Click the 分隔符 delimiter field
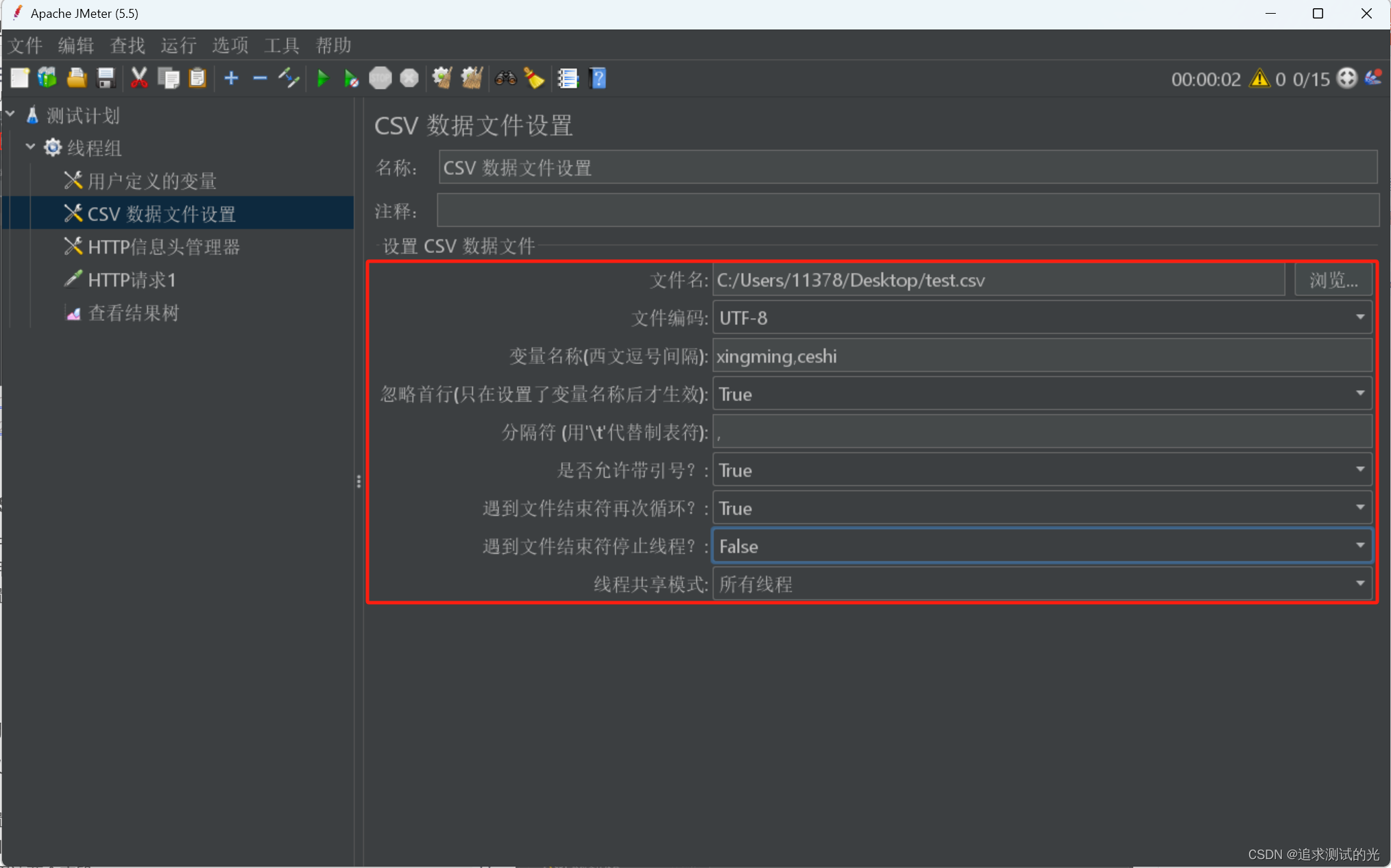 1042,432
